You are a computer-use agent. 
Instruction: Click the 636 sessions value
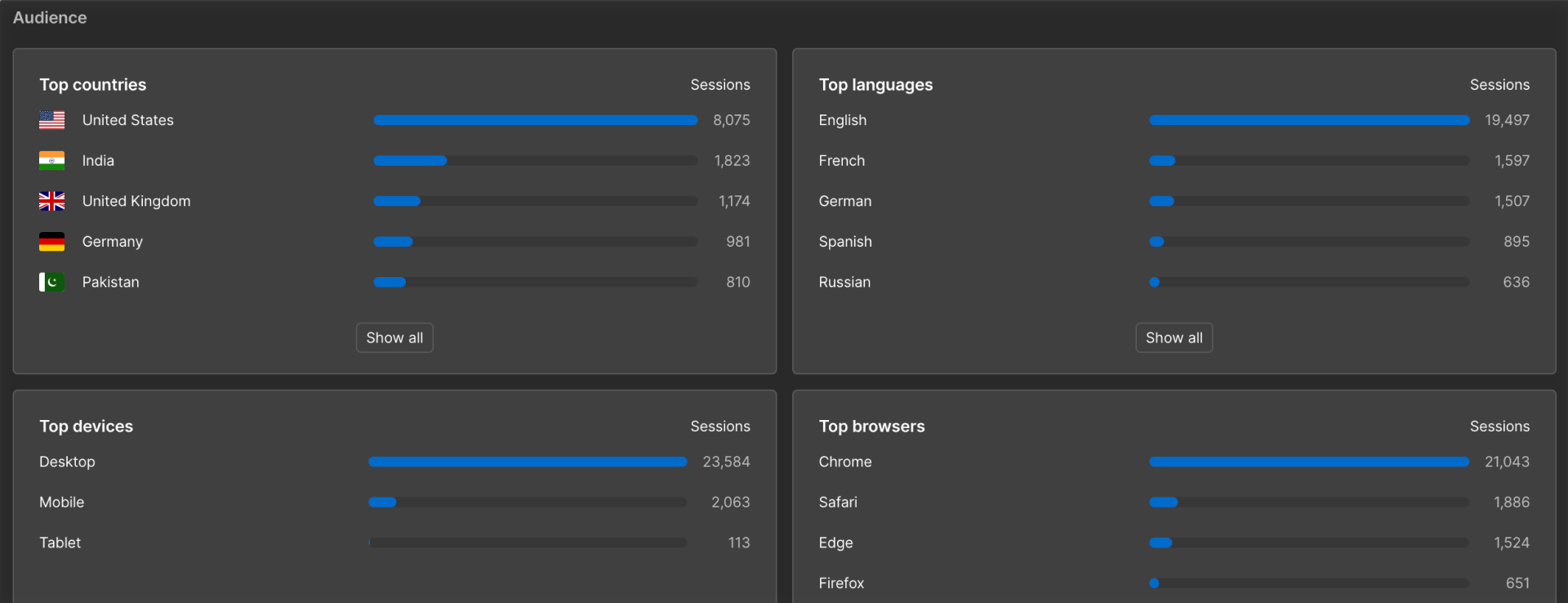1517,282
